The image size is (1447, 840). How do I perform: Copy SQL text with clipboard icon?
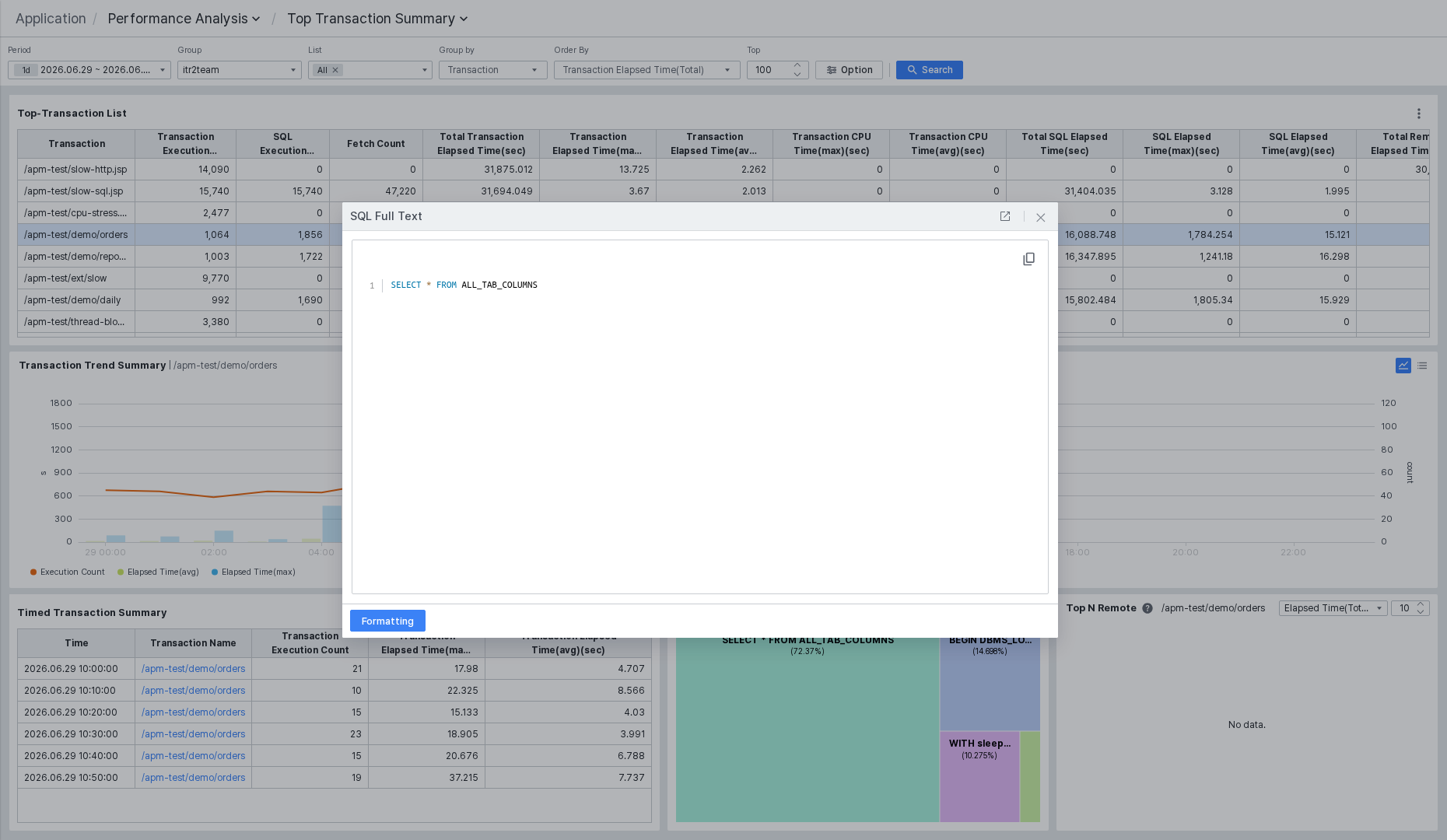[x=1028, y=259]
